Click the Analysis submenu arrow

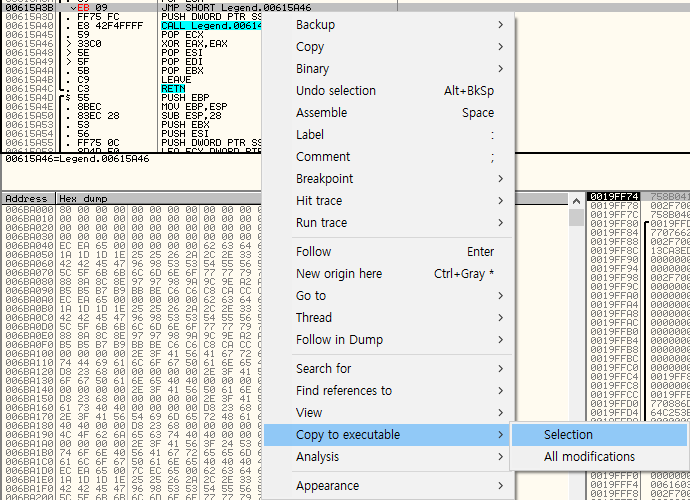click(x=500, y=457)
